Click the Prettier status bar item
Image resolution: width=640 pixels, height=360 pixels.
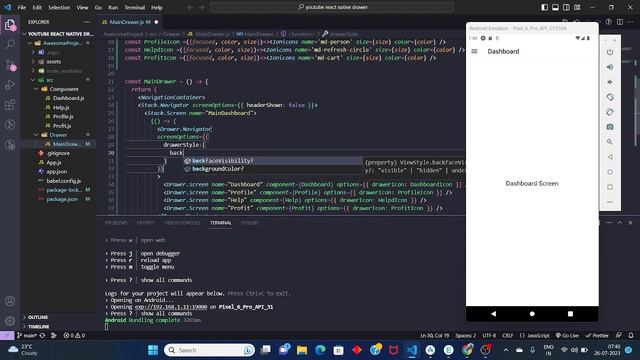pos(597,336)
